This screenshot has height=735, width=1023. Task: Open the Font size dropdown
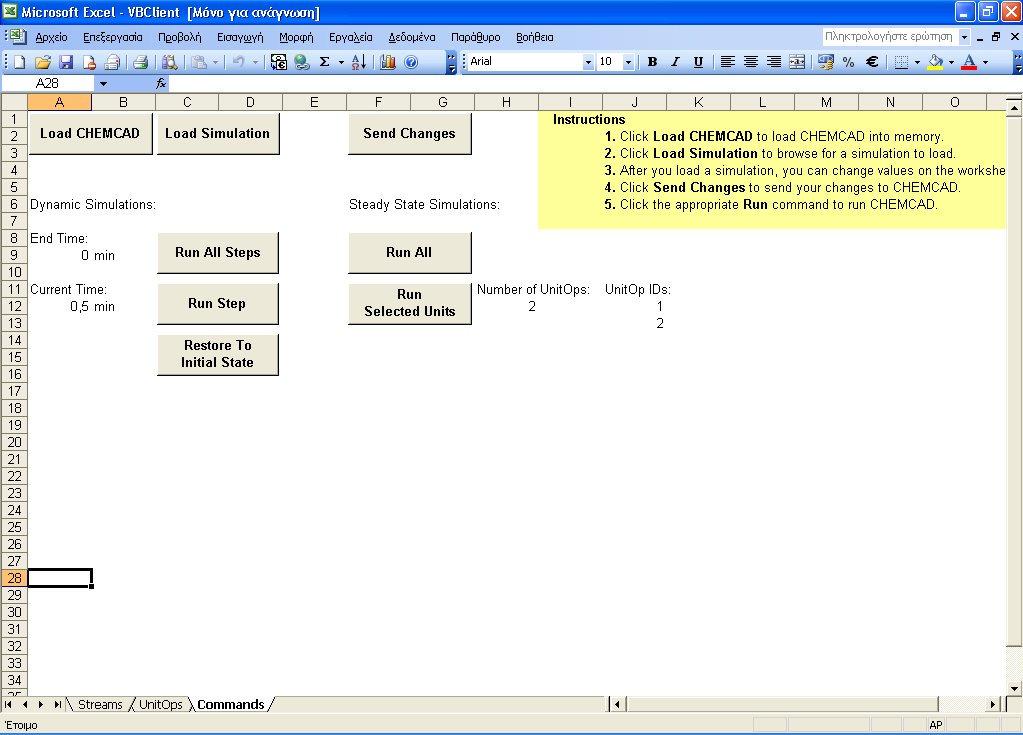coord(628,62)
